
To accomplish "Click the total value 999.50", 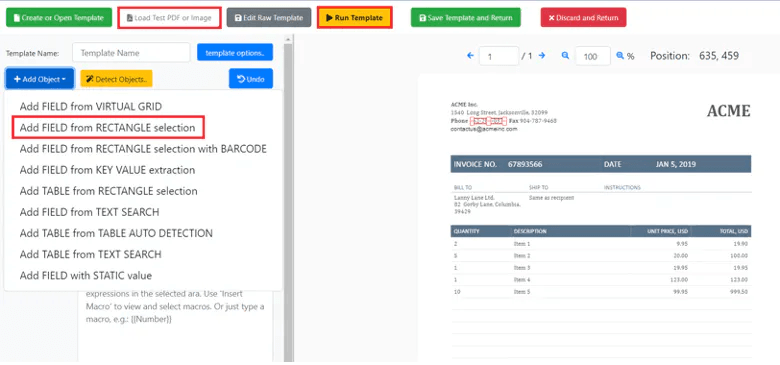I will 739,292.
